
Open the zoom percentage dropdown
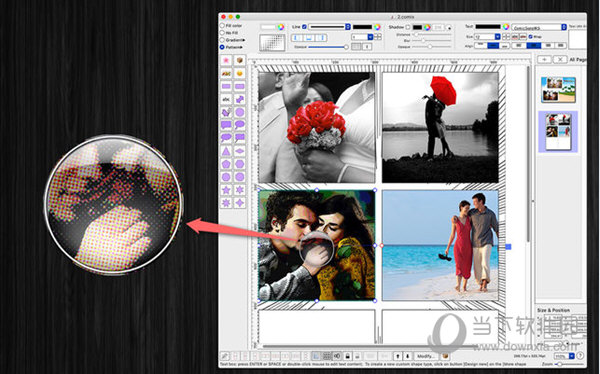tap(565, 356)
